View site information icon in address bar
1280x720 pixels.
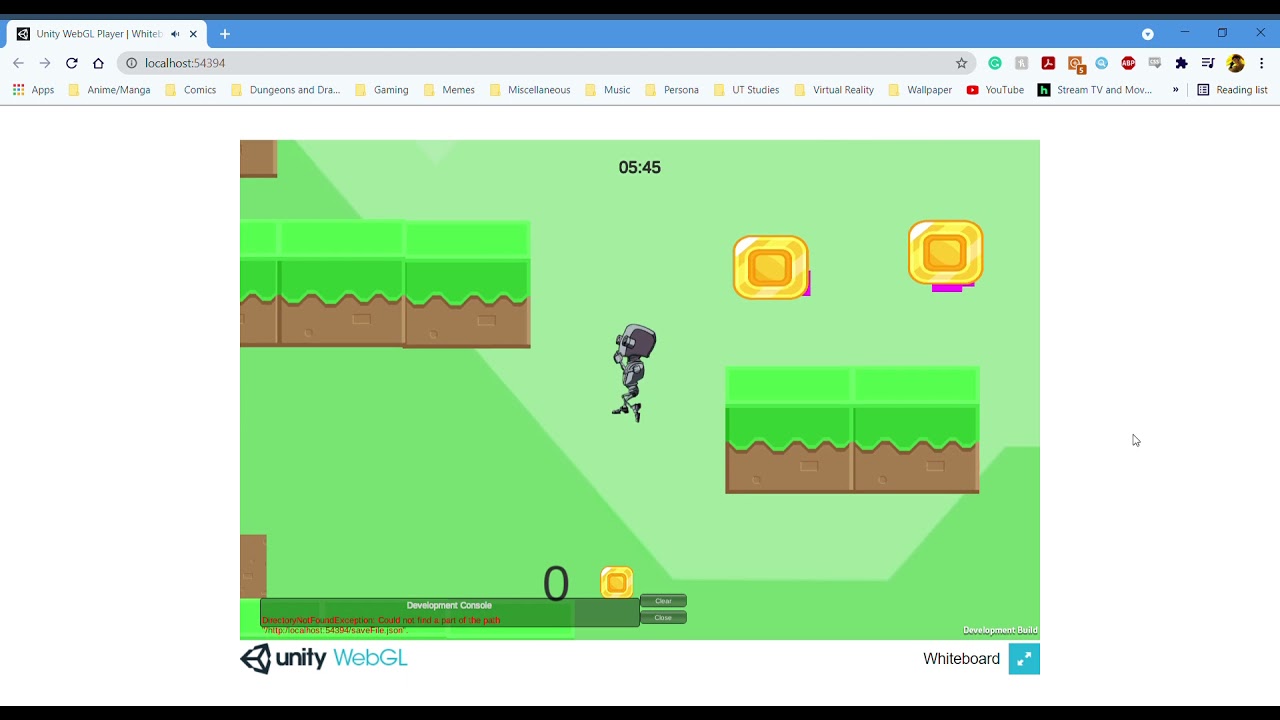(x=131, y=63)
